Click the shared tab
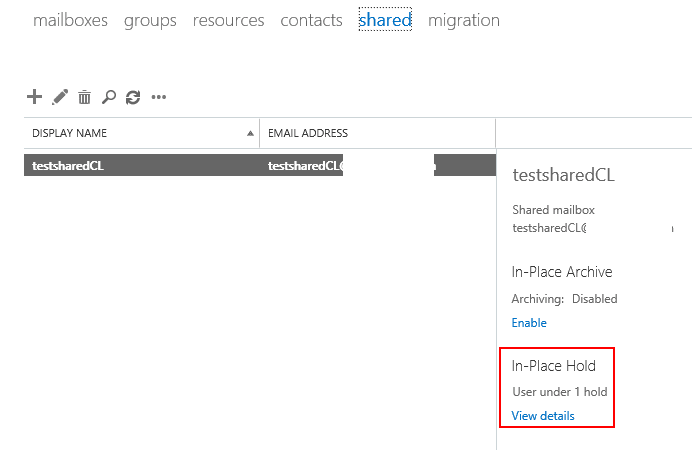This screenshot has height=450, width=692. pyautogui.click(x=385, y=20)
